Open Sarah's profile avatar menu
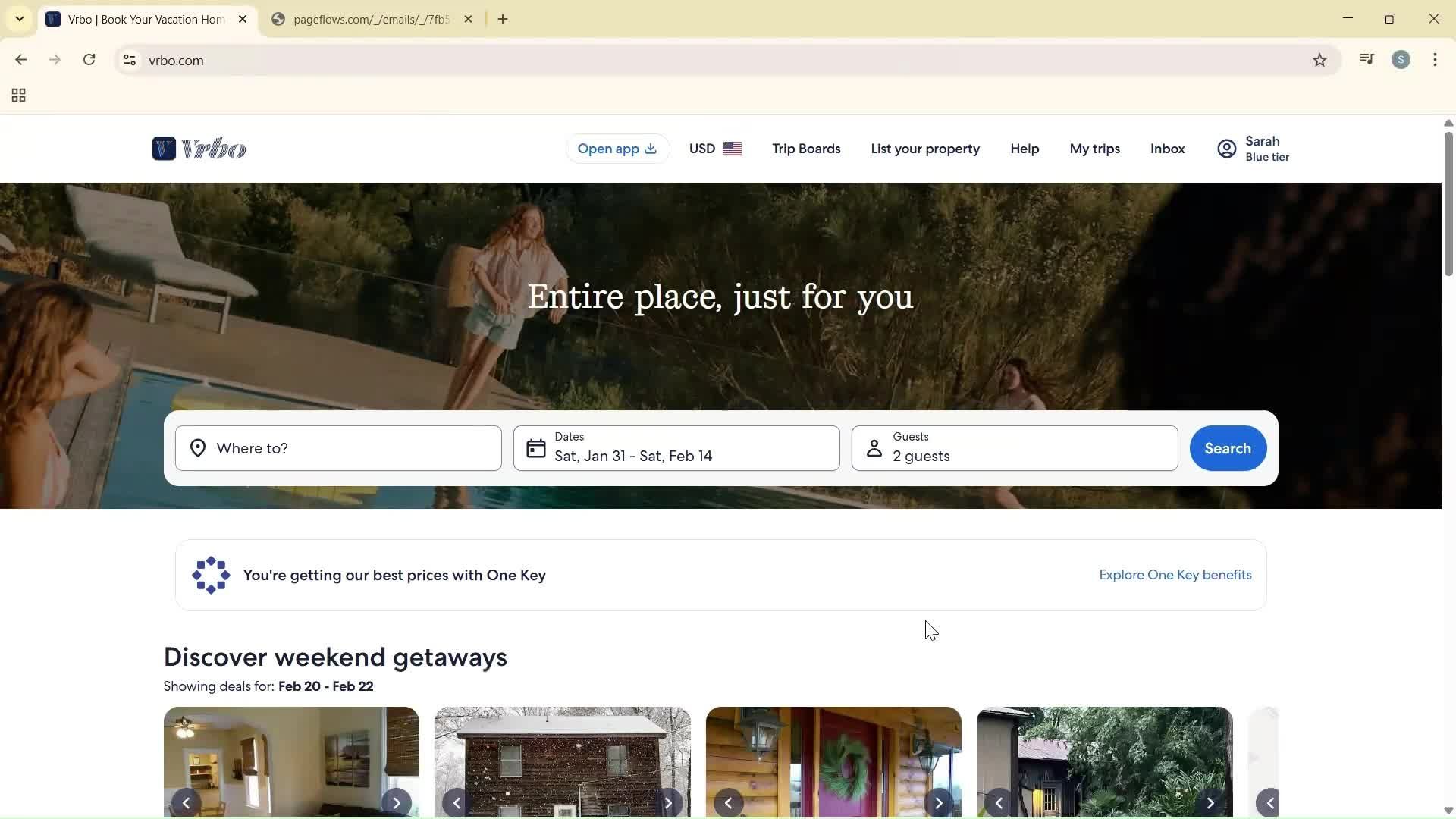This screenshot has height=819, width=1456. tap(1226, 148)
